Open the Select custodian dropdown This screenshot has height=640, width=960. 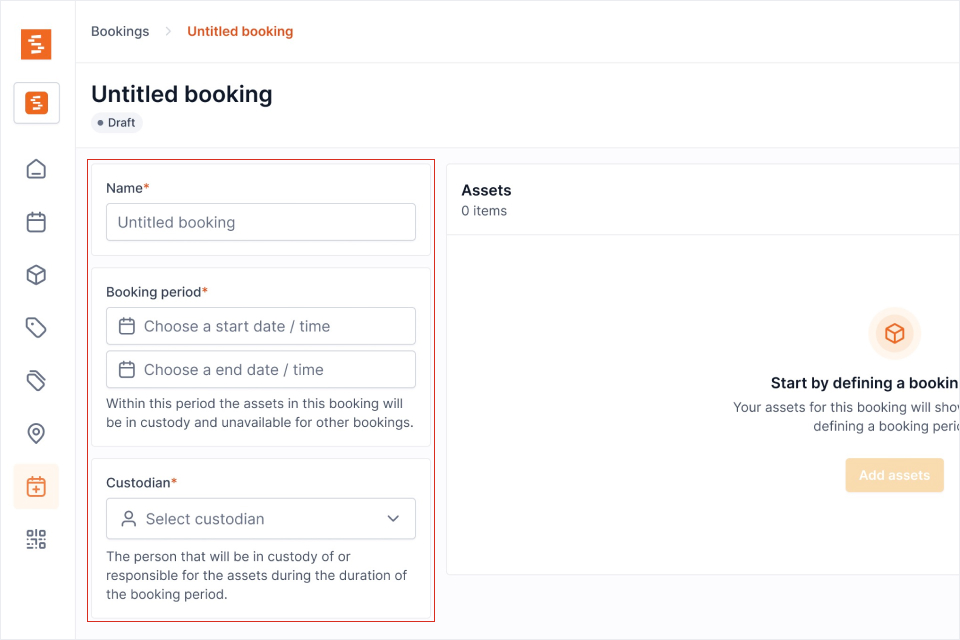260,518
